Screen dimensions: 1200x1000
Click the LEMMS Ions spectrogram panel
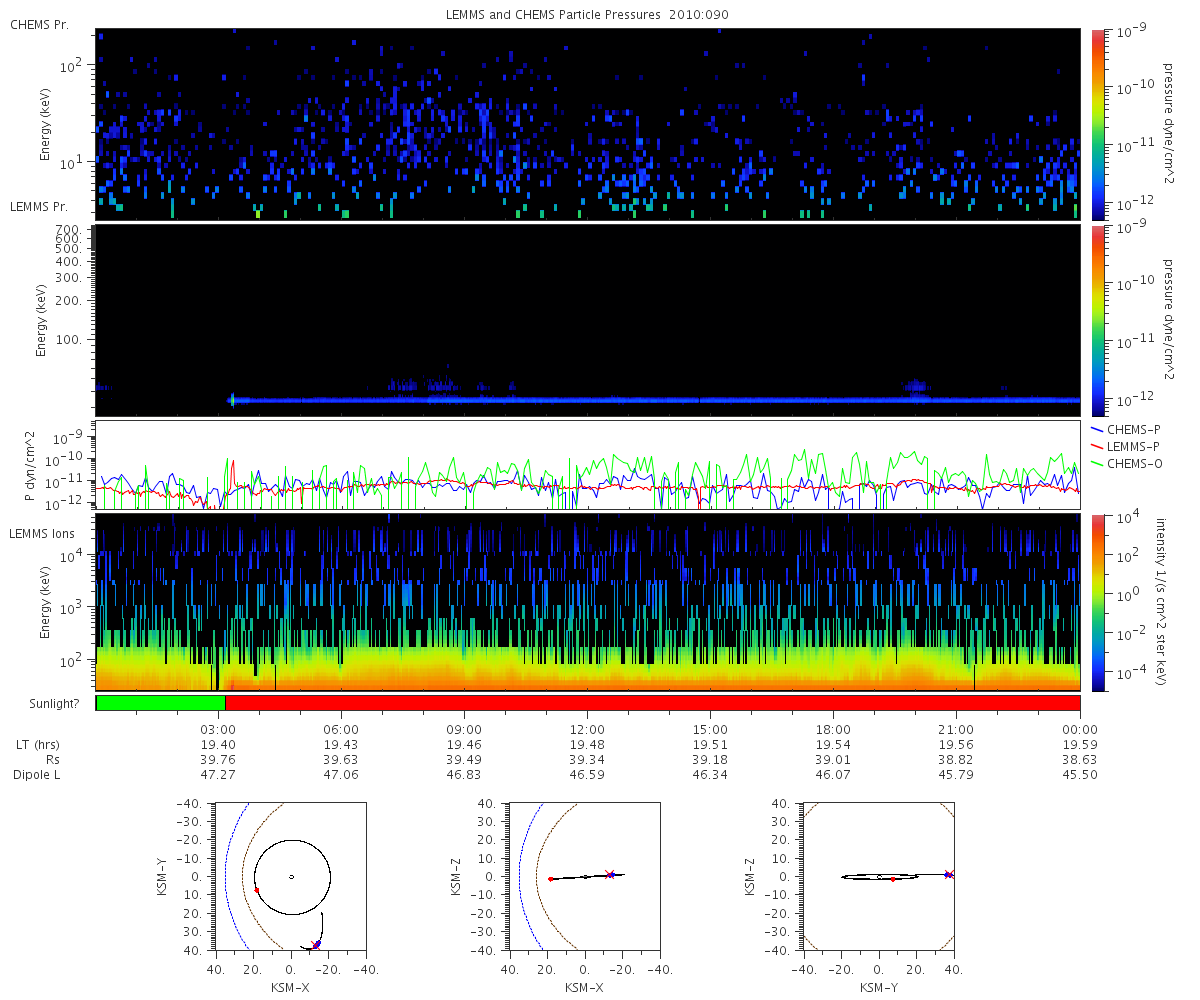(x=588, y=602)
